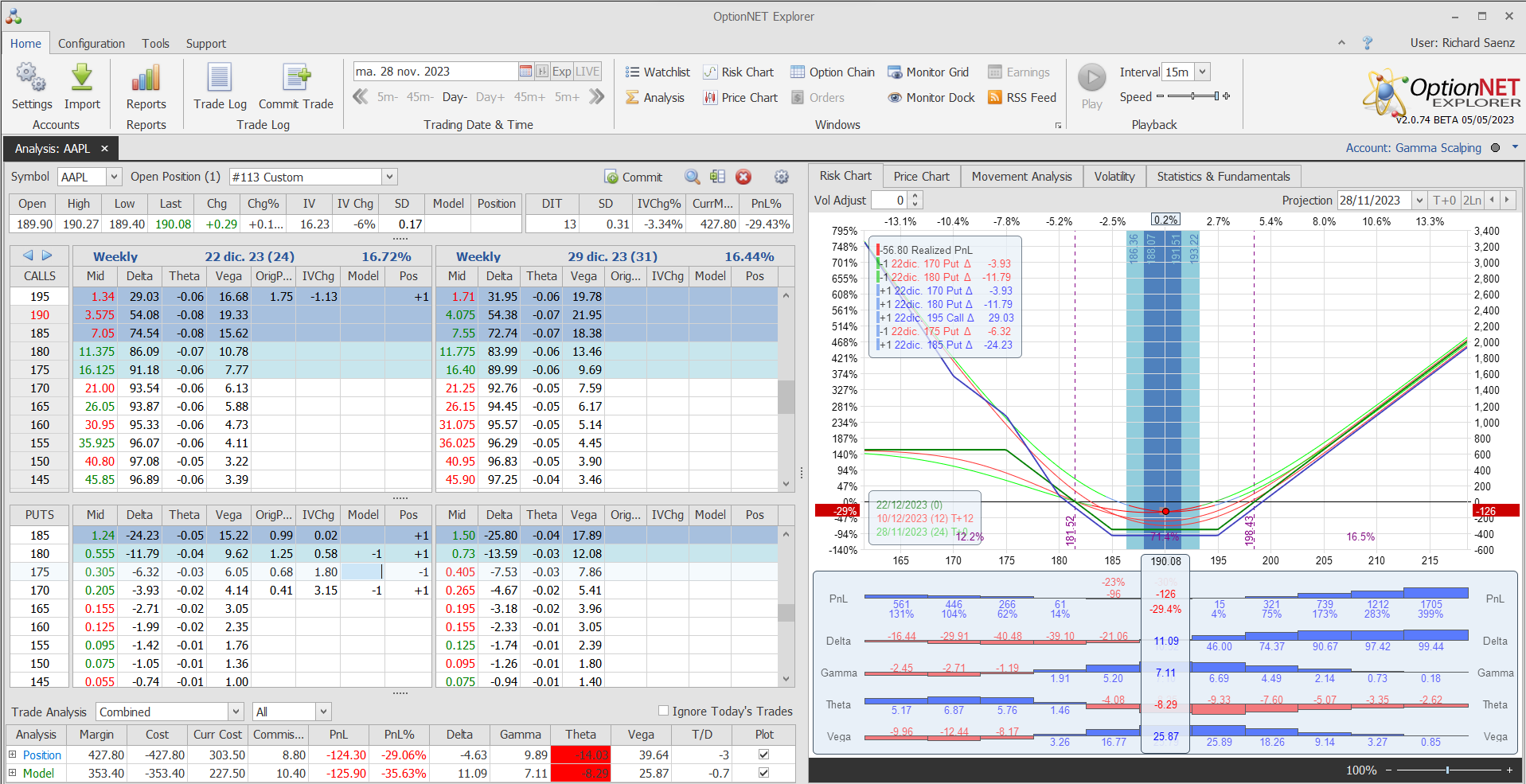Switch to the Price Chart analysis tab
Viewport: 1526px width, 784px height.
922,177
